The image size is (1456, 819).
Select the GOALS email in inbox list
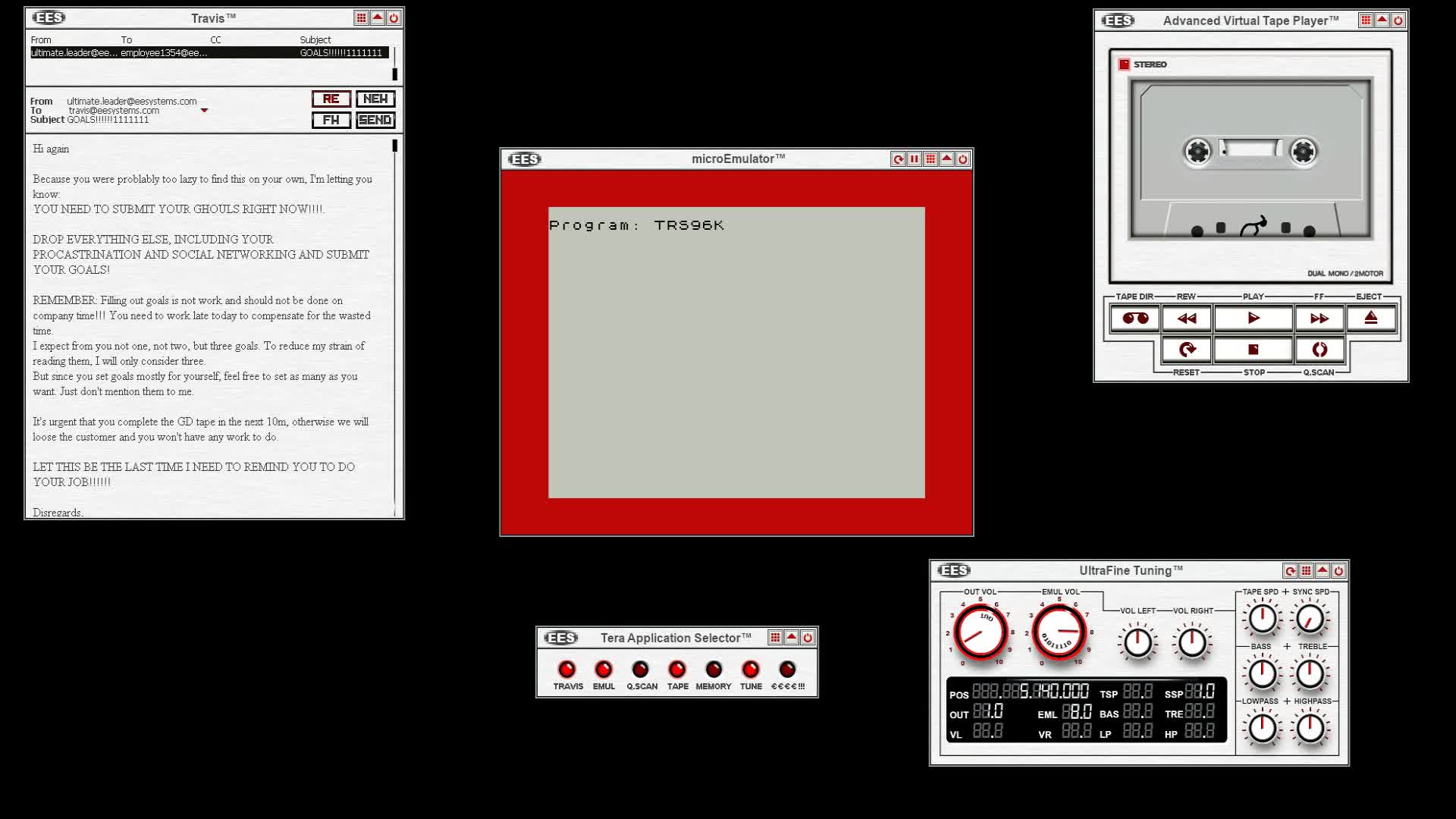coord(209,53)
